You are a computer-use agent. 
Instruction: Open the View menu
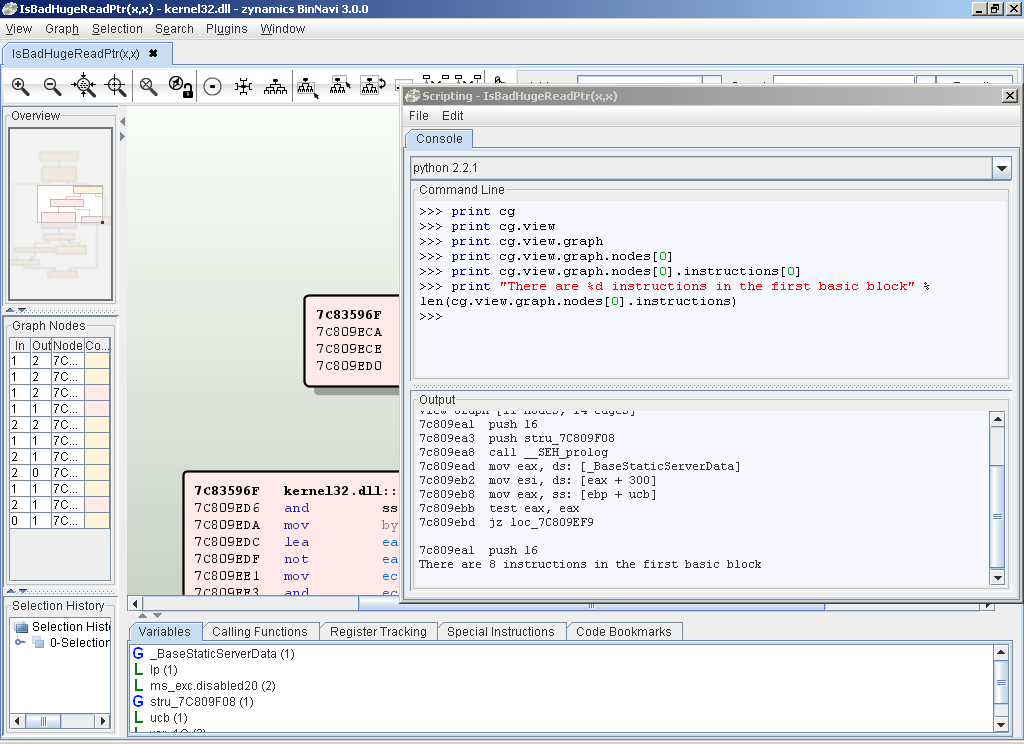click(x=18, y=29)
